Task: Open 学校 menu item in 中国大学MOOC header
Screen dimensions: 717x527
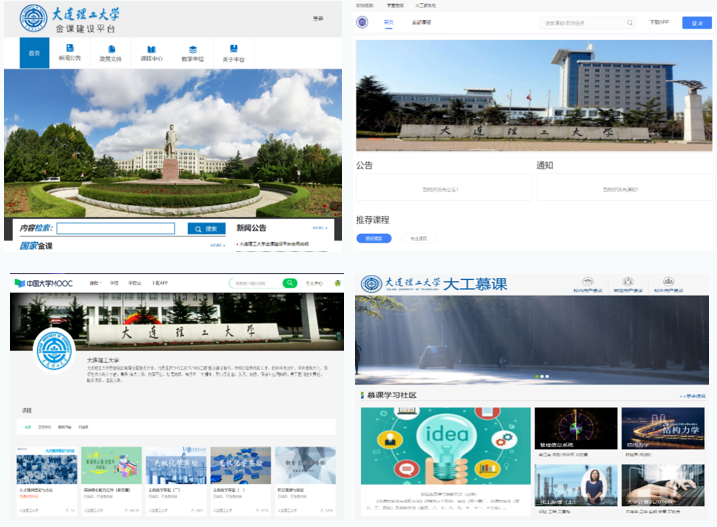Action: (x=114, y=283)
